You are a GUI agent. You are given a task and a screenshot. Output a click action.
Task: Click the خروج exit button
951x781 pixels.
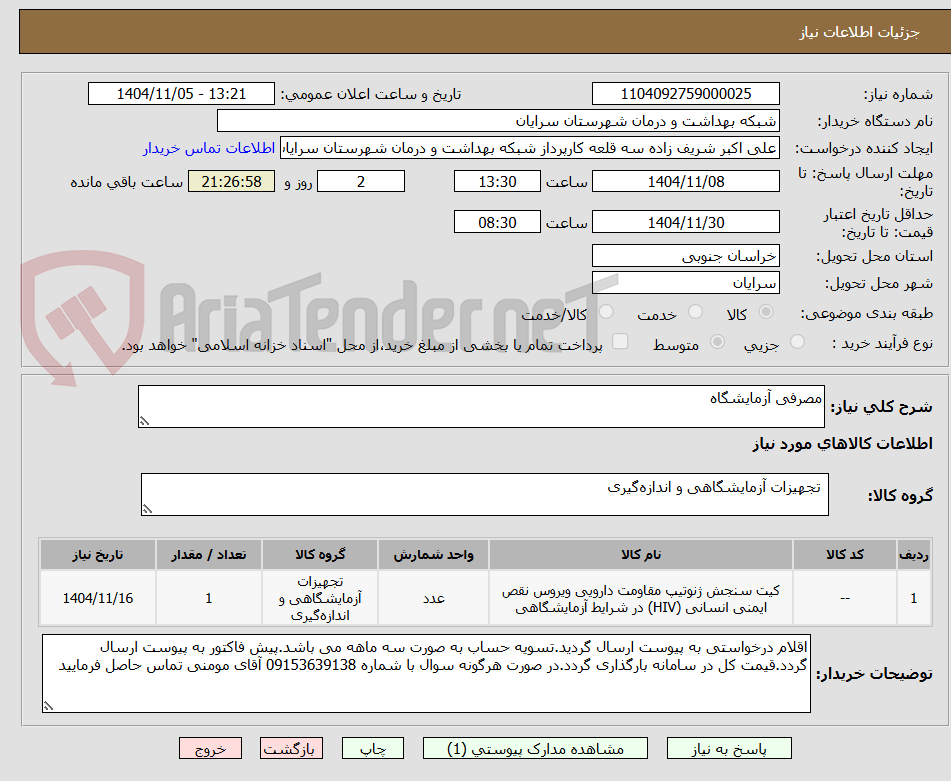tap(209, 747)
